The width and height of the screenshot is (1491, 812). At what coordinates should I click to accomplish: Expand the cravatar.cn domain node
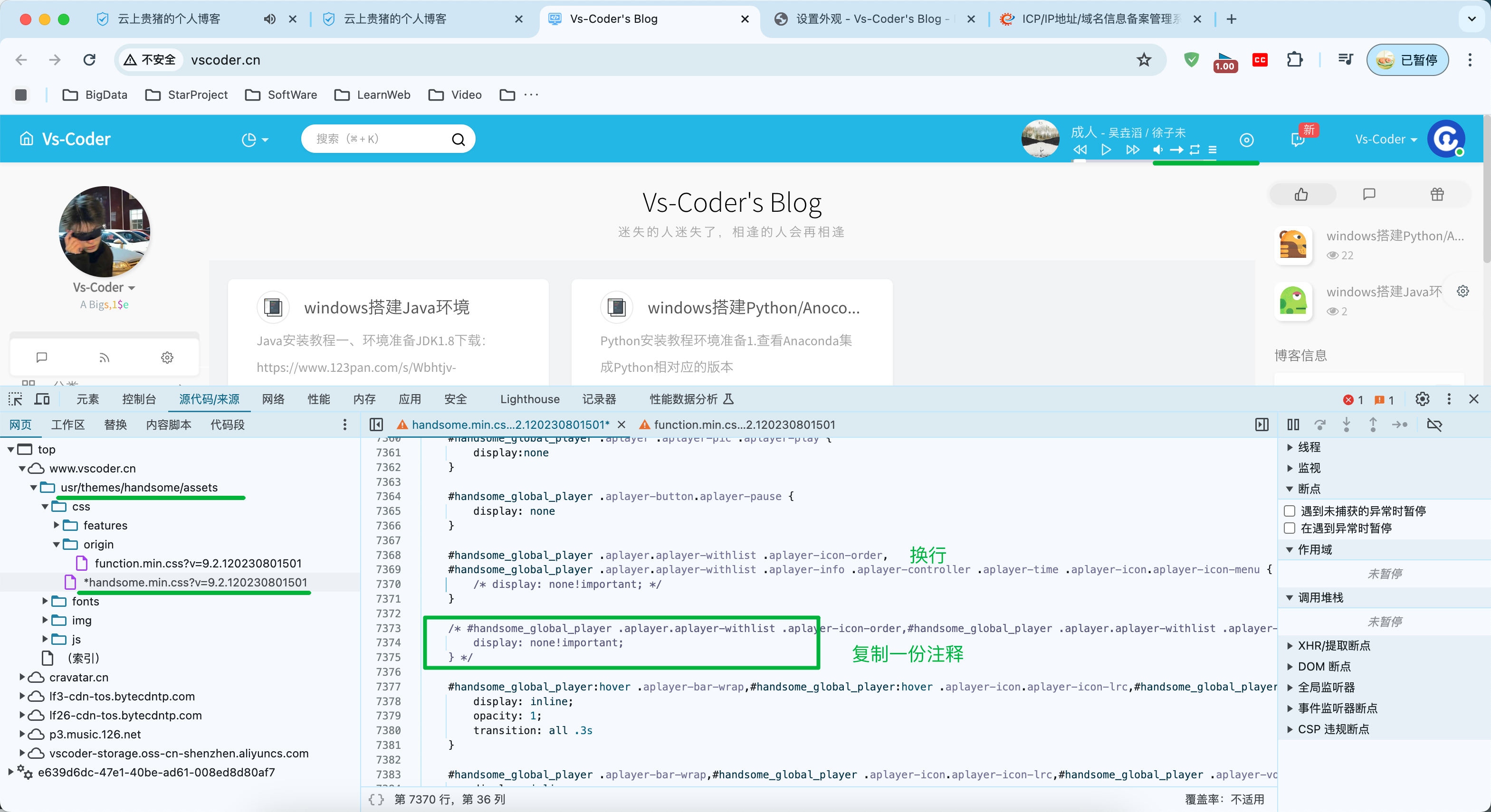[22, 677]
